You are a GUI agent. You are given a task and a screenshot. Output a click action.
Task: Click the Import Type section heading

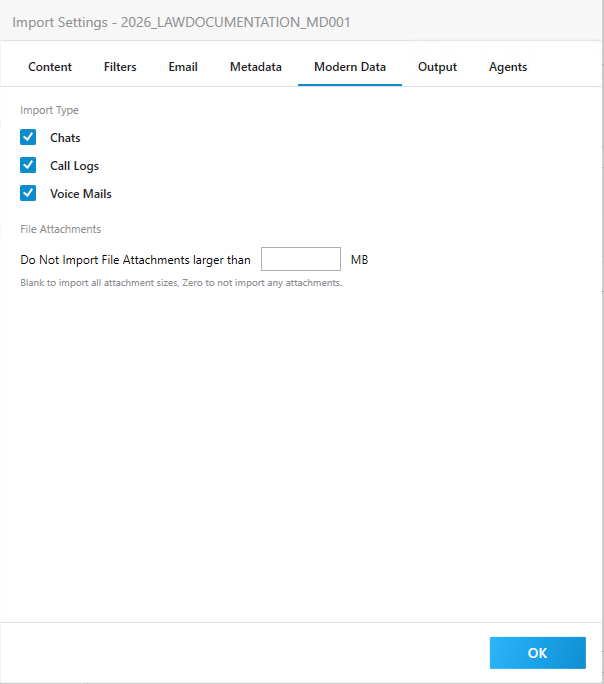click(49, 110)
